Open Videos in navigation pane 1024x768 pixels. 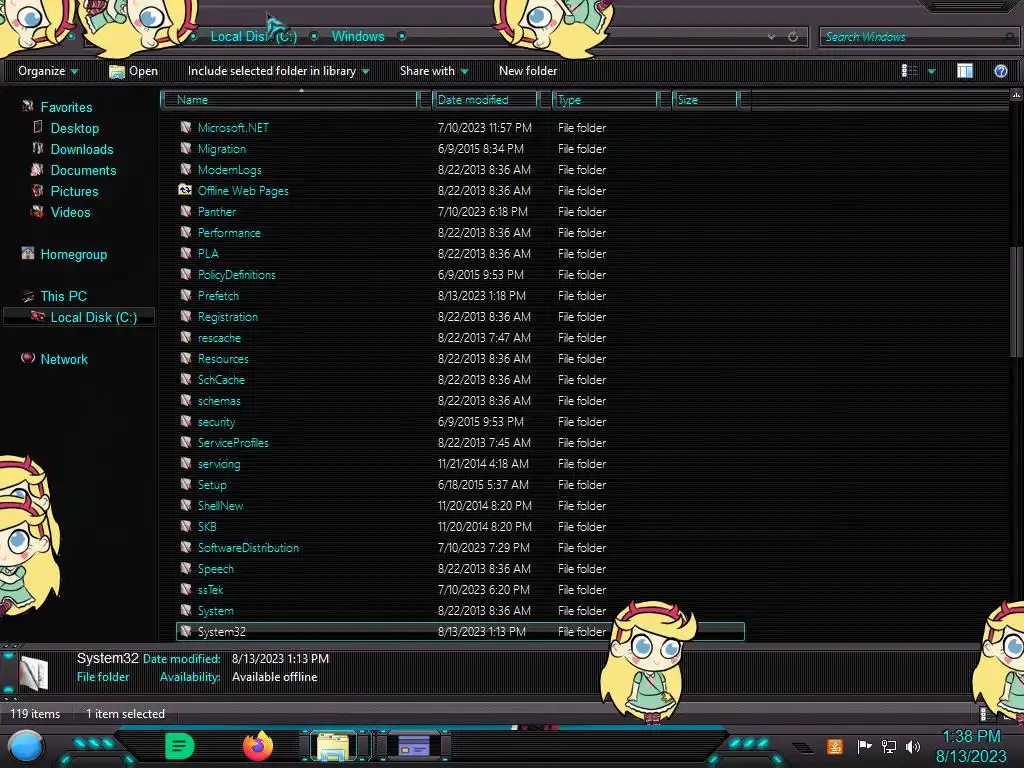[71, 212]
